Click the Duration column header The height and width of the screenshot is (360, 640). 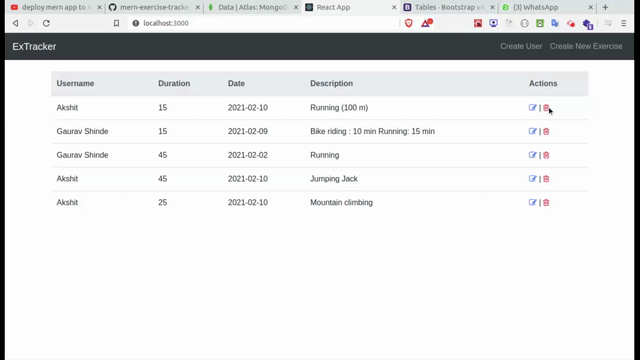tap(174, 83)
